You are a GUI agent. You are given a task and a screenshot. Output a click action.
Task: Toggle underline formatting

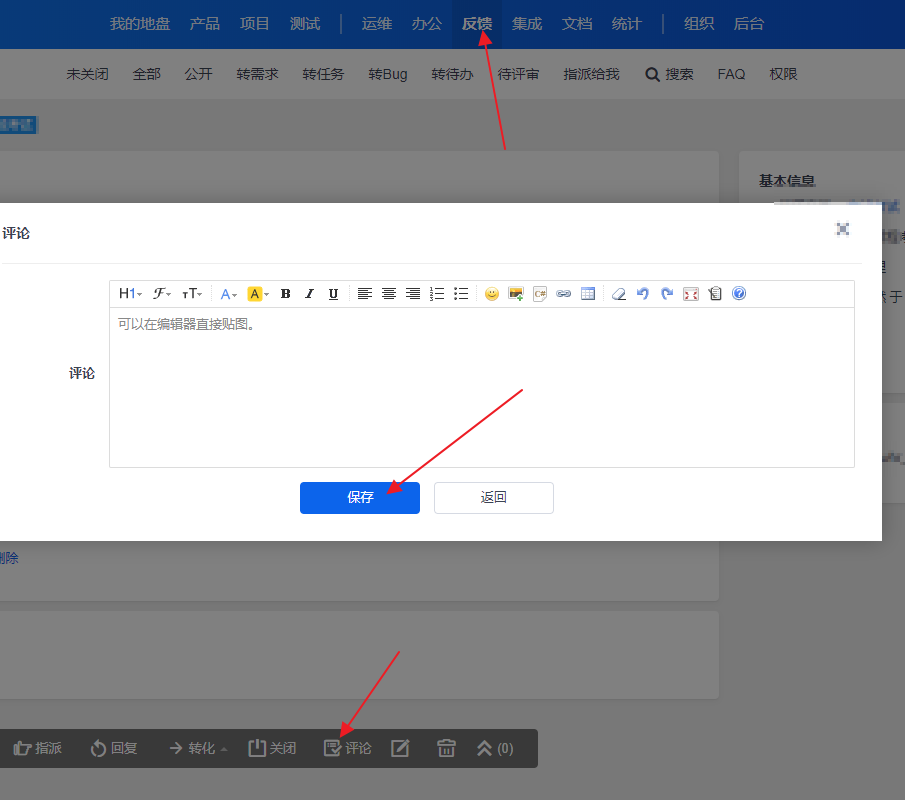tap(333, 294)
